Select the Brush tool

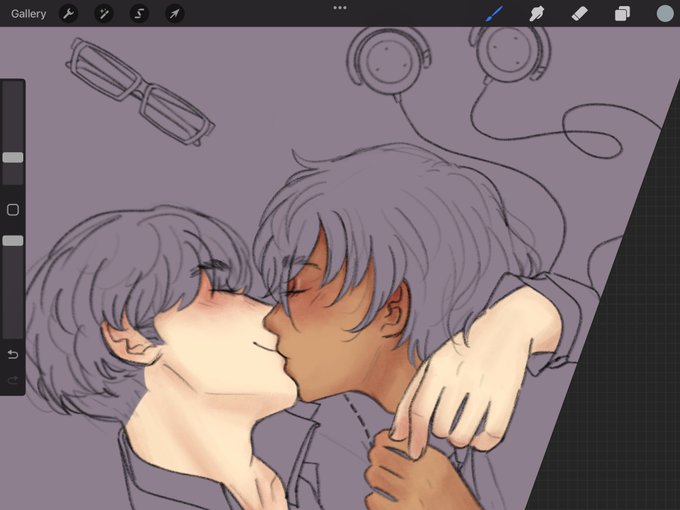[x=495, y=13]
